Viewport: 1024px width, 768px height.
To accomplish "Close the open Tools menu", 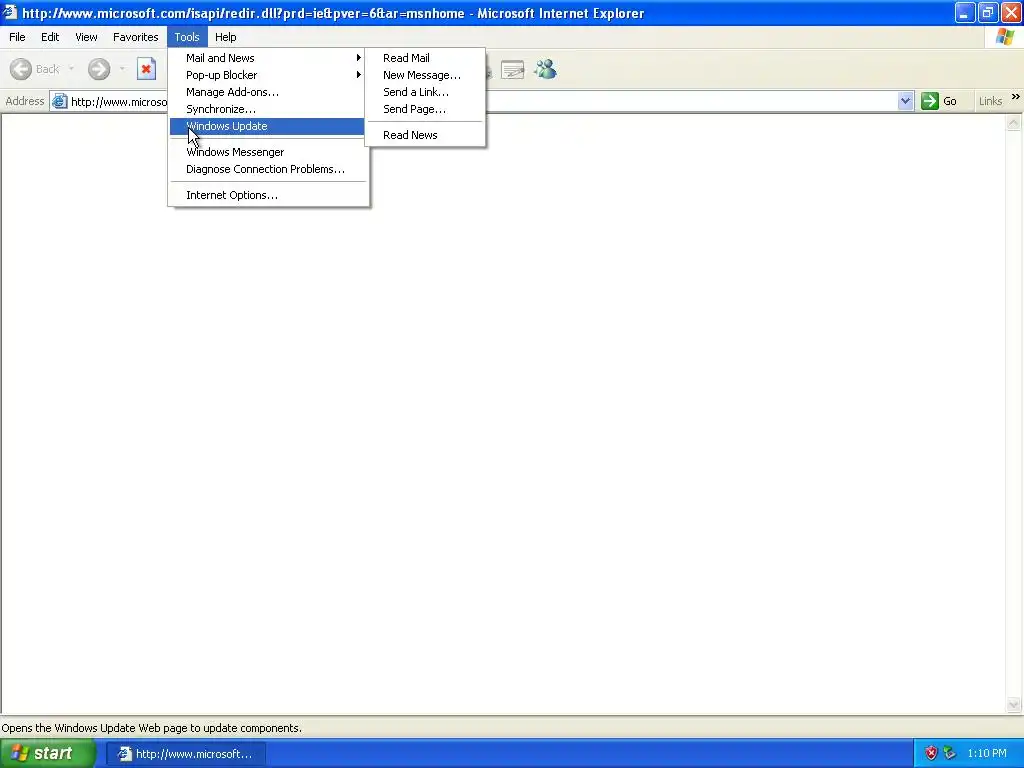I will 187,37.
